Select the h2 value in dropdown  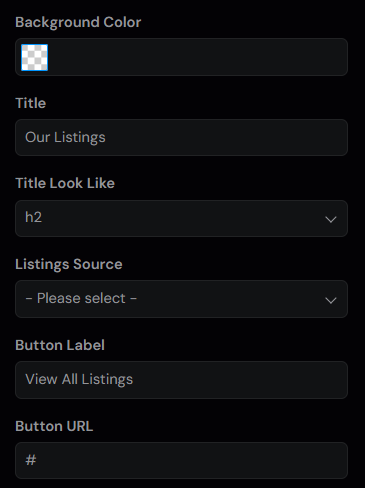point(34,217)
